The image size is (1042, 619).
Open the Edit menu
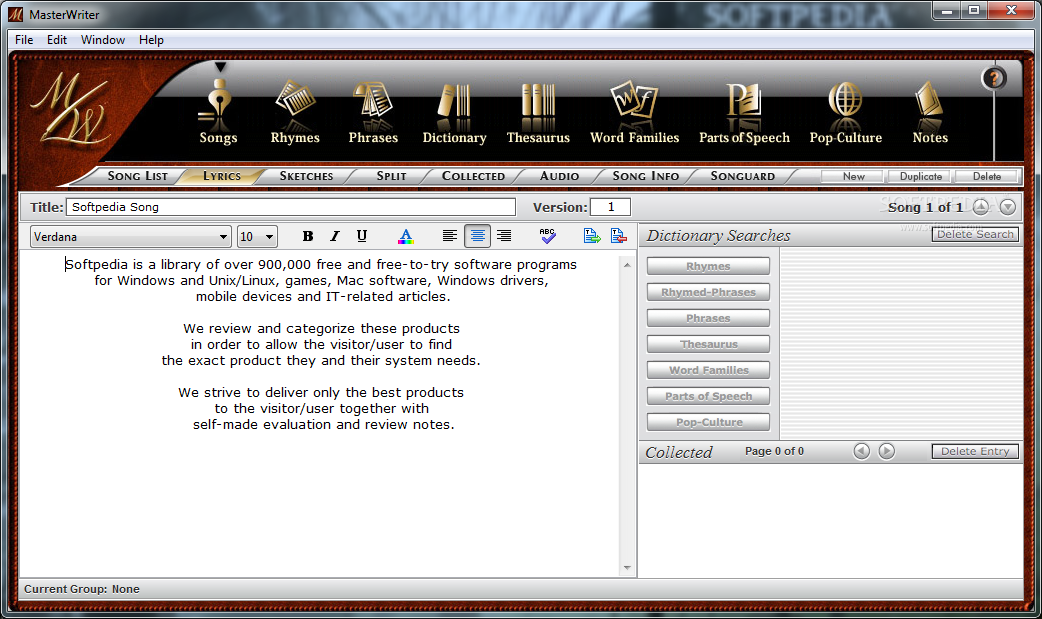56,40
